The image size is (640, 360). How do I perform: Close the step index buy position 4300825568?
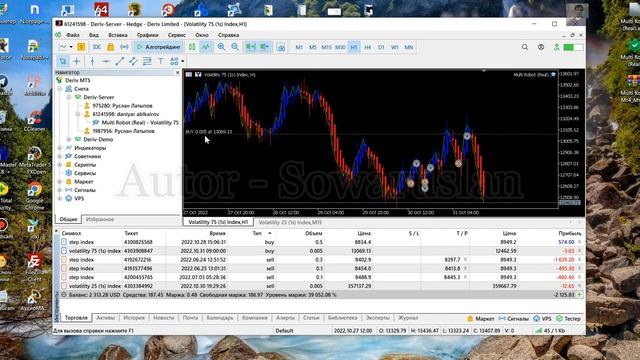click(579, 242)
